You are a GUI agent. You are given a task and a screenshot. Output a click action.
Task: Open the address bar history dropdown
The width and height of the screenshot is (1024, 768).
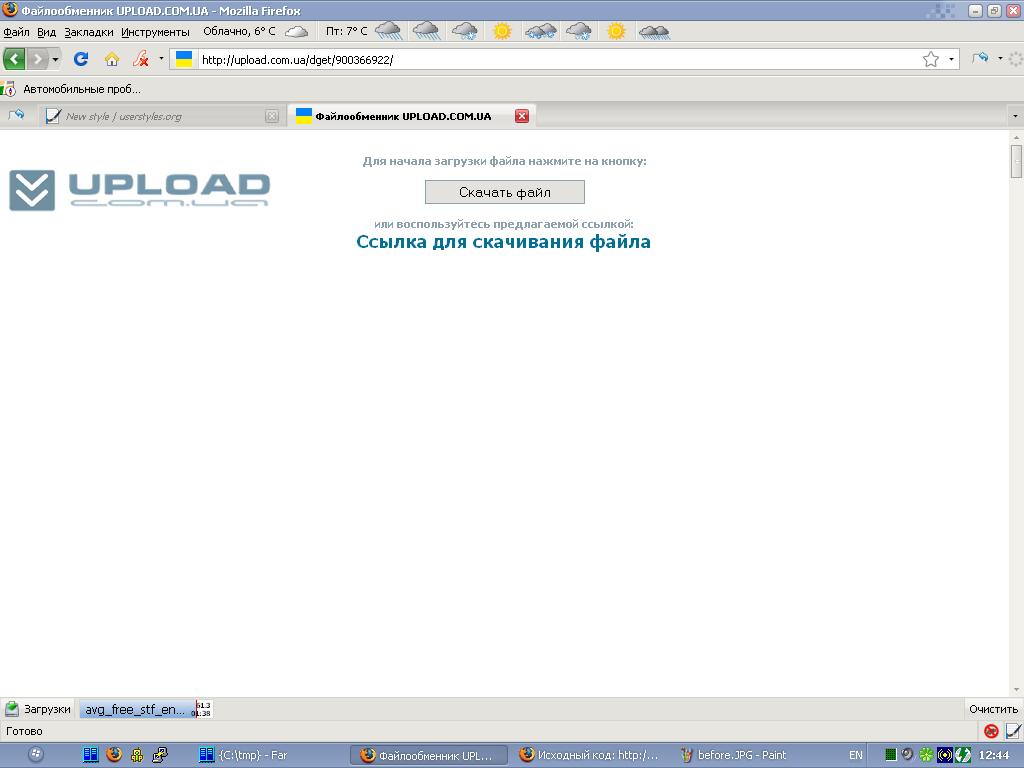click(x=951, y=59)
